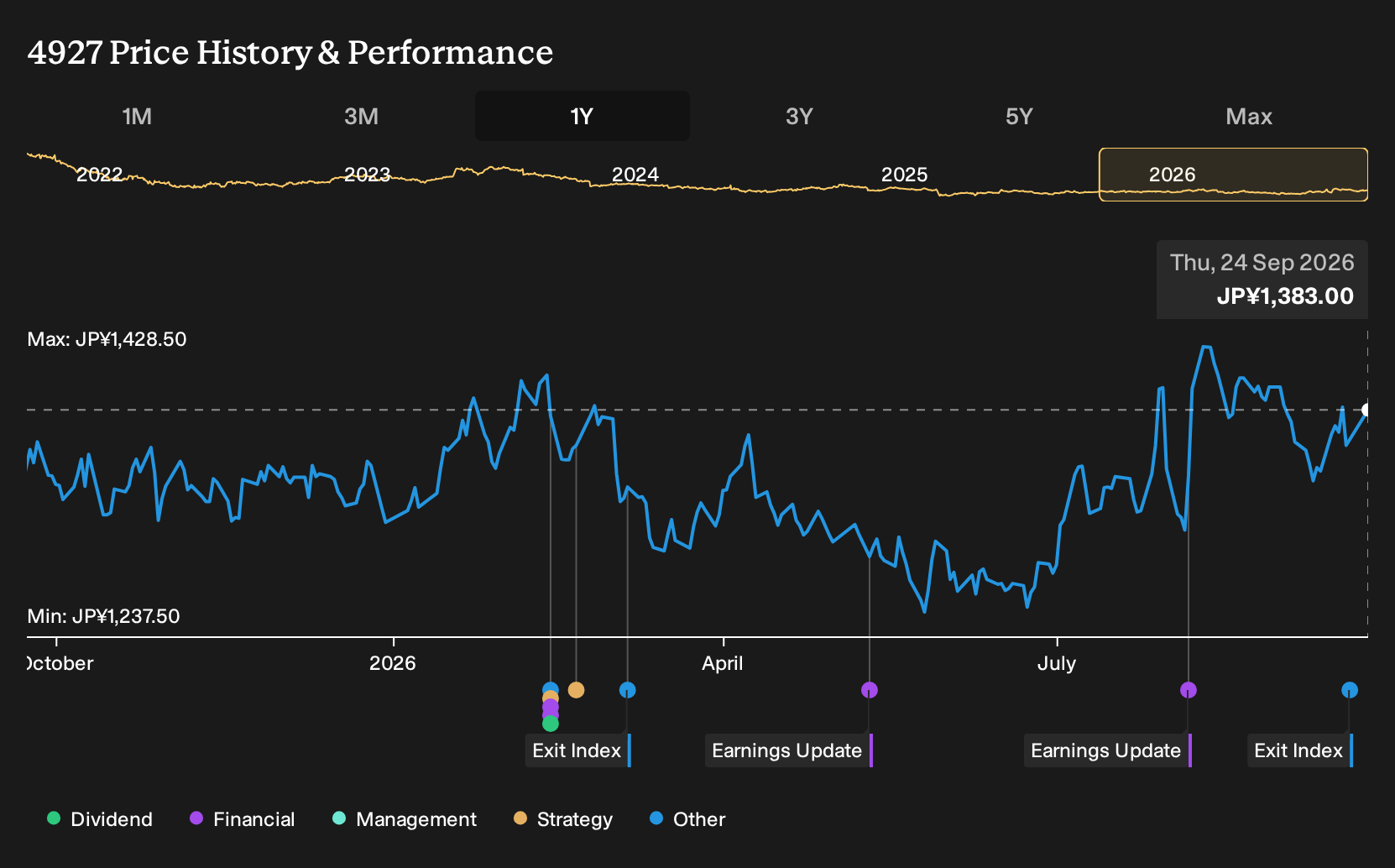Click the July axis label

(1057, 663)
